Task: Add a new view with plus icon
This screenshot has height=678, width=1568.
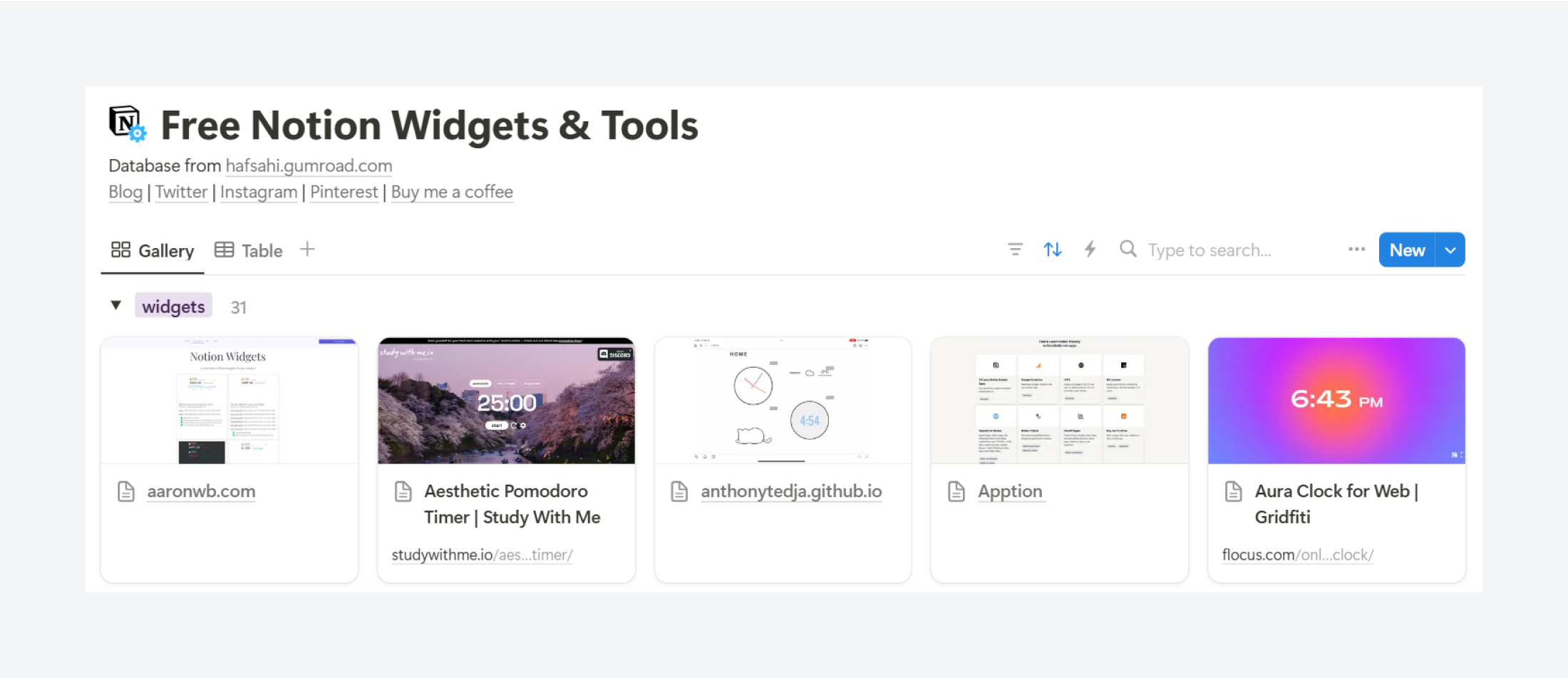Action: [x=307, y=249]
